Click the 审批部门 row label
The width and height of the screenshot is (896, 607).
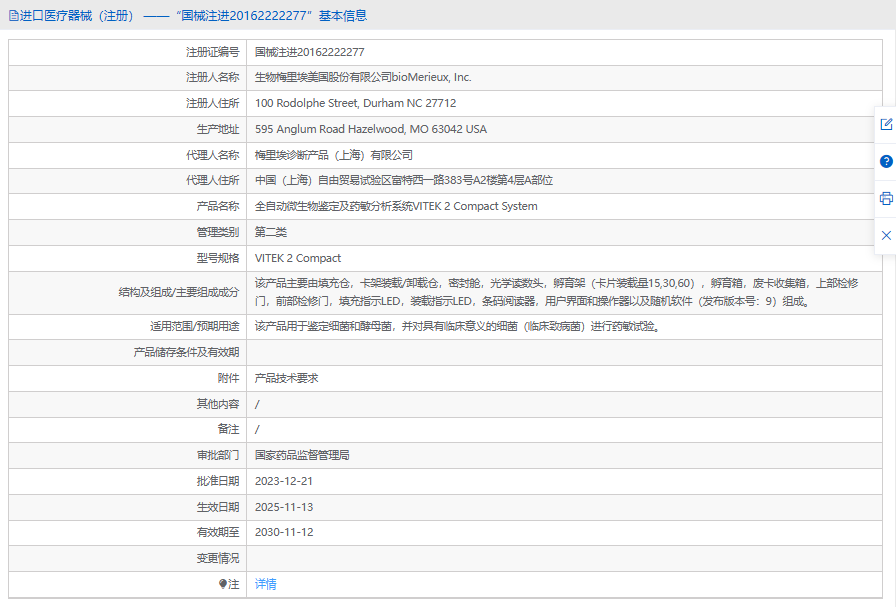click(218, 456)
